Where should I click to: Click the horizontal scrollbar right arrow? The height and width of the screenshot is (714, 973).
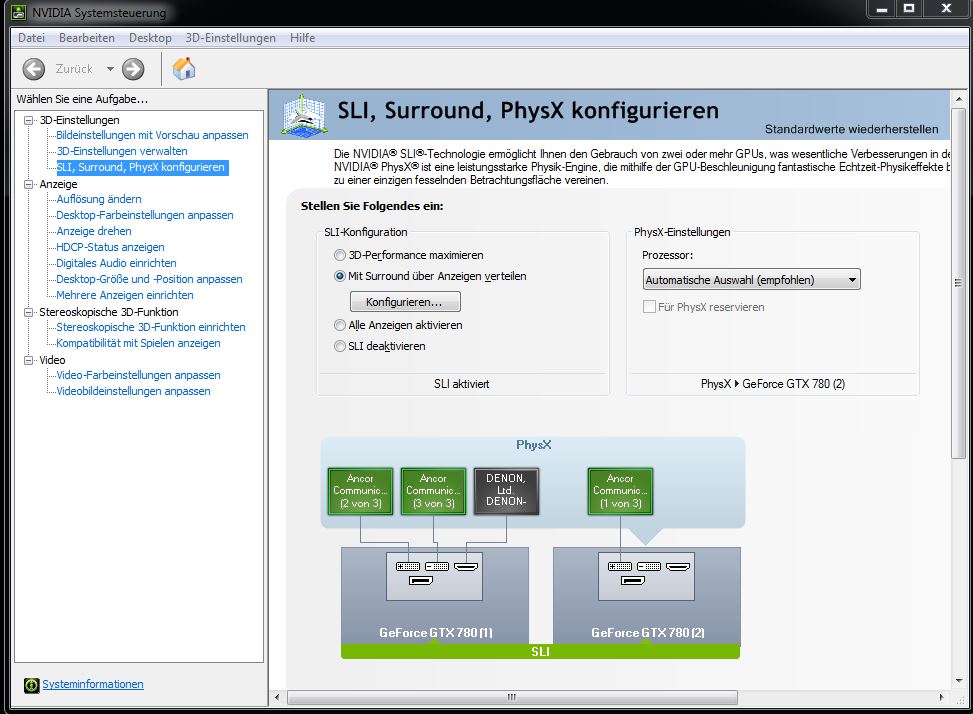click(941, 697)
